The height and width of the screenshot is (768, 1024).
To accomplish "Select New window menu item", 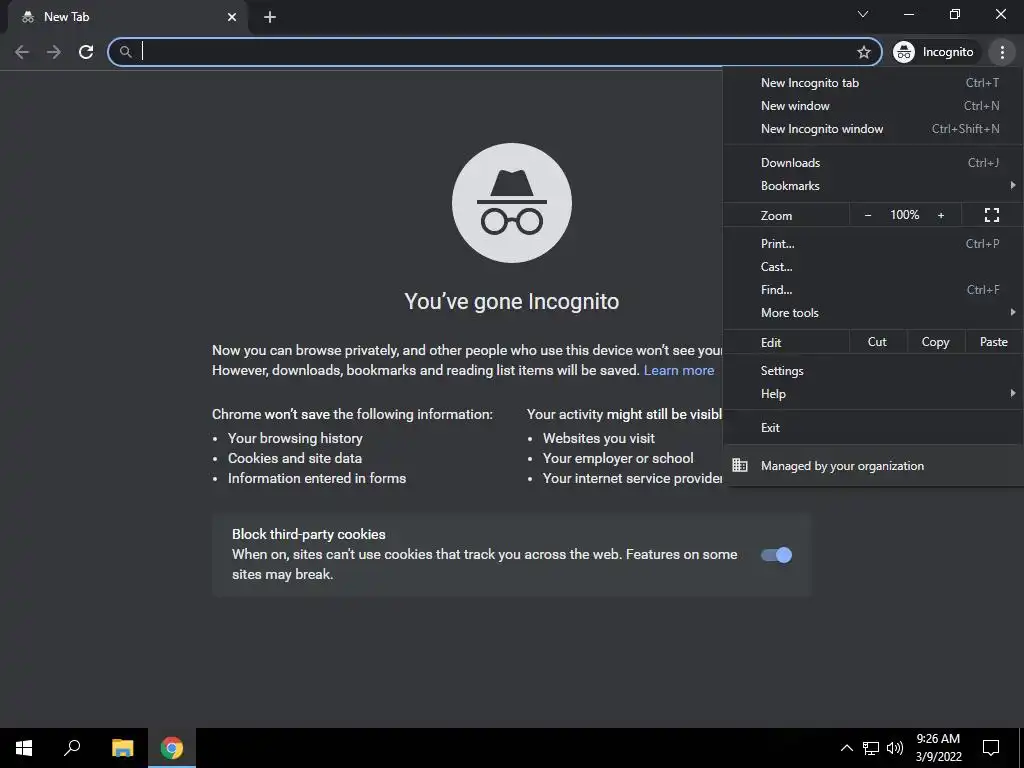I will (873, 106).
